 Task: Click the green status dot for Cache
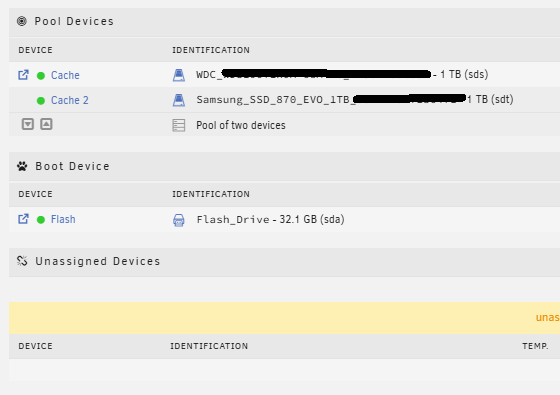tap(41, 76)
